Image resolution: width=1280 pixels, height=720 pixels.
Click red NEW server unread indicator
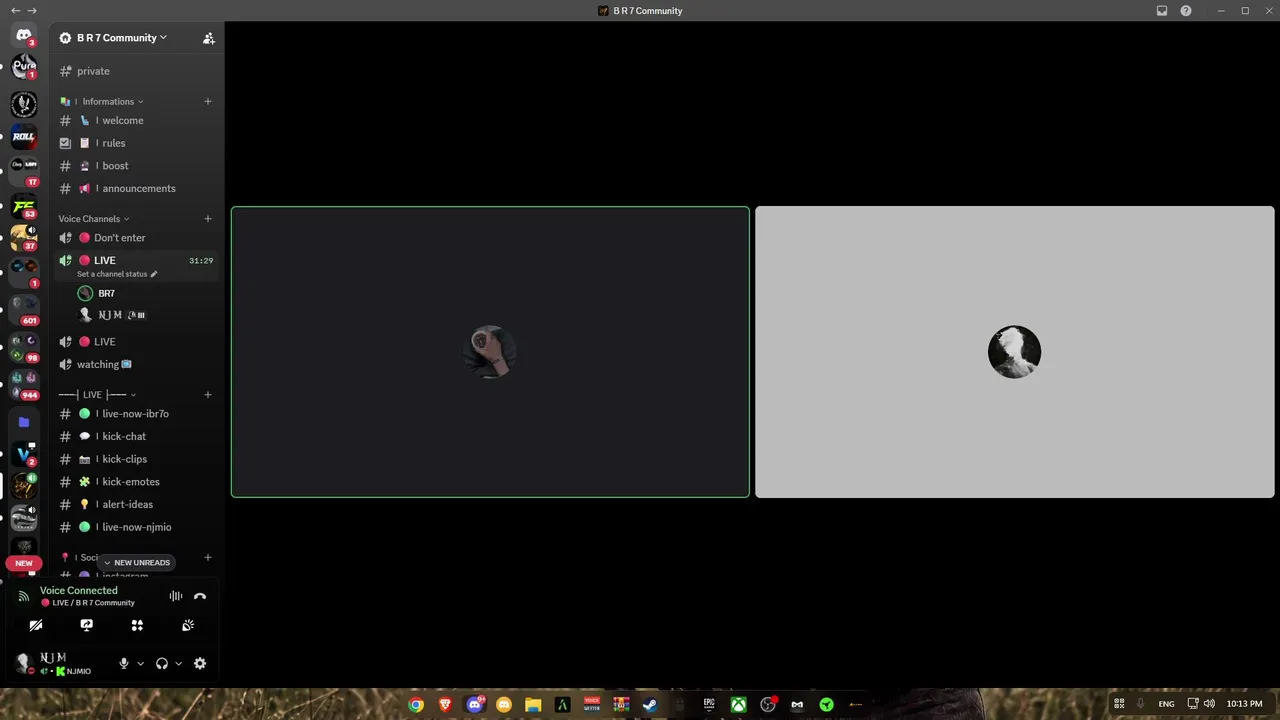tap(24, 563)
